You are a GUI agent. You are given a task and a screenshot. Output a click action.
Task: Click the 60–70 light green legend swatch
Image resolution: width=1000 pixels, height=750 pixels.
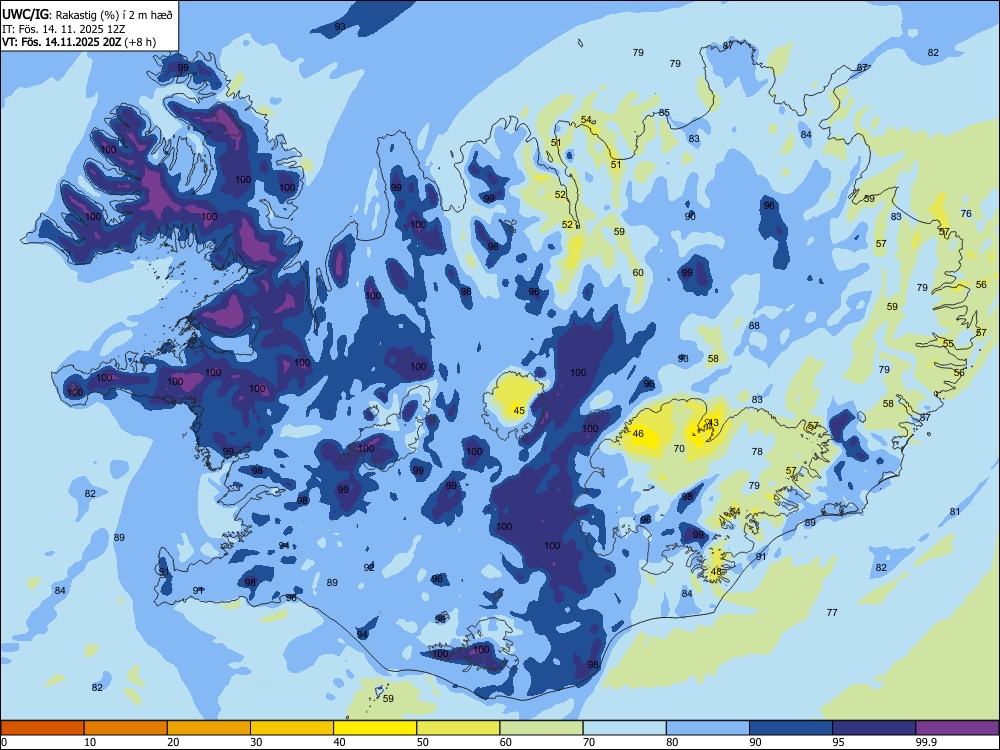click(x=541, y=728)
